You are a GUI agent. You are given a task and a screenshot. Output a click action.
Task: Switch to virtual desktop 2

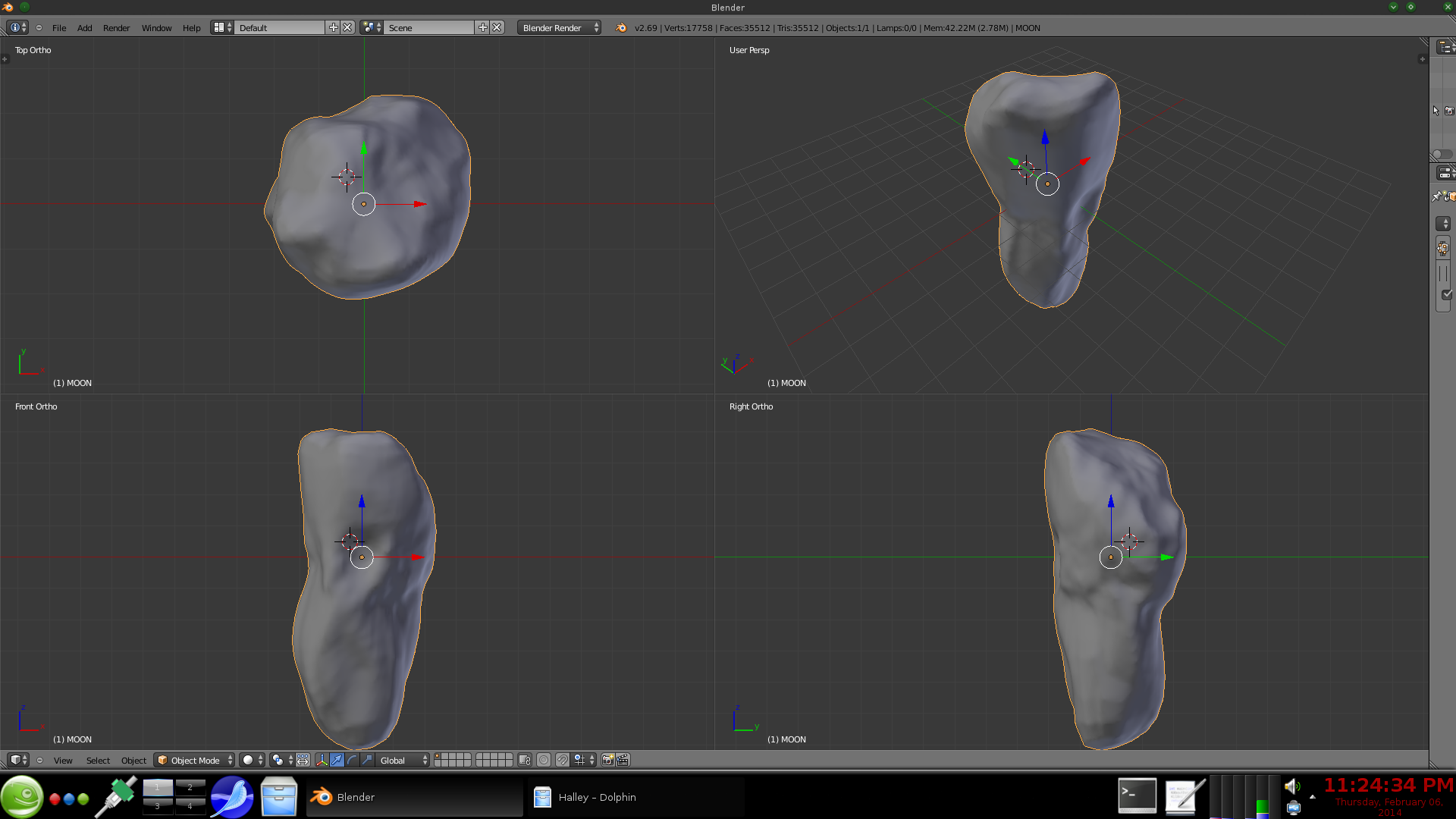pyautogui.click(x=190, y=787)
